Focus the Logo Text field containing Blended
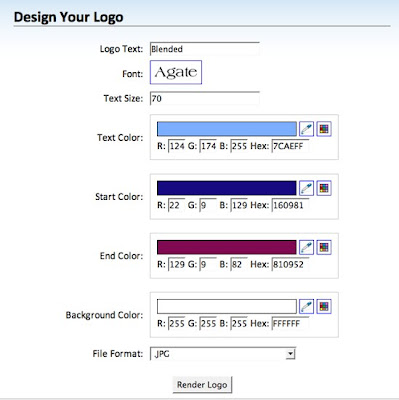This screenshot has width=399, height=400. (205, 49)
